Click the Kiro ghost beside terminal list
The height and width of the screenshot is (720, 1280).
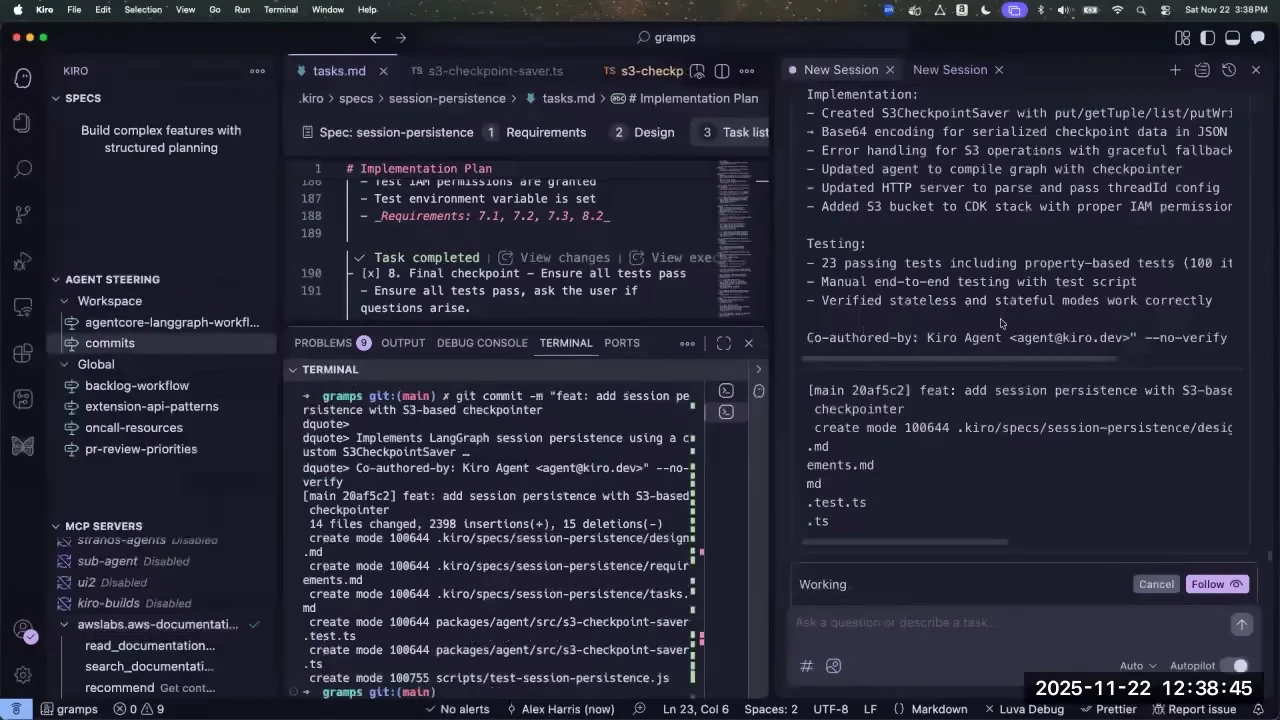click(x=759, y=391)
